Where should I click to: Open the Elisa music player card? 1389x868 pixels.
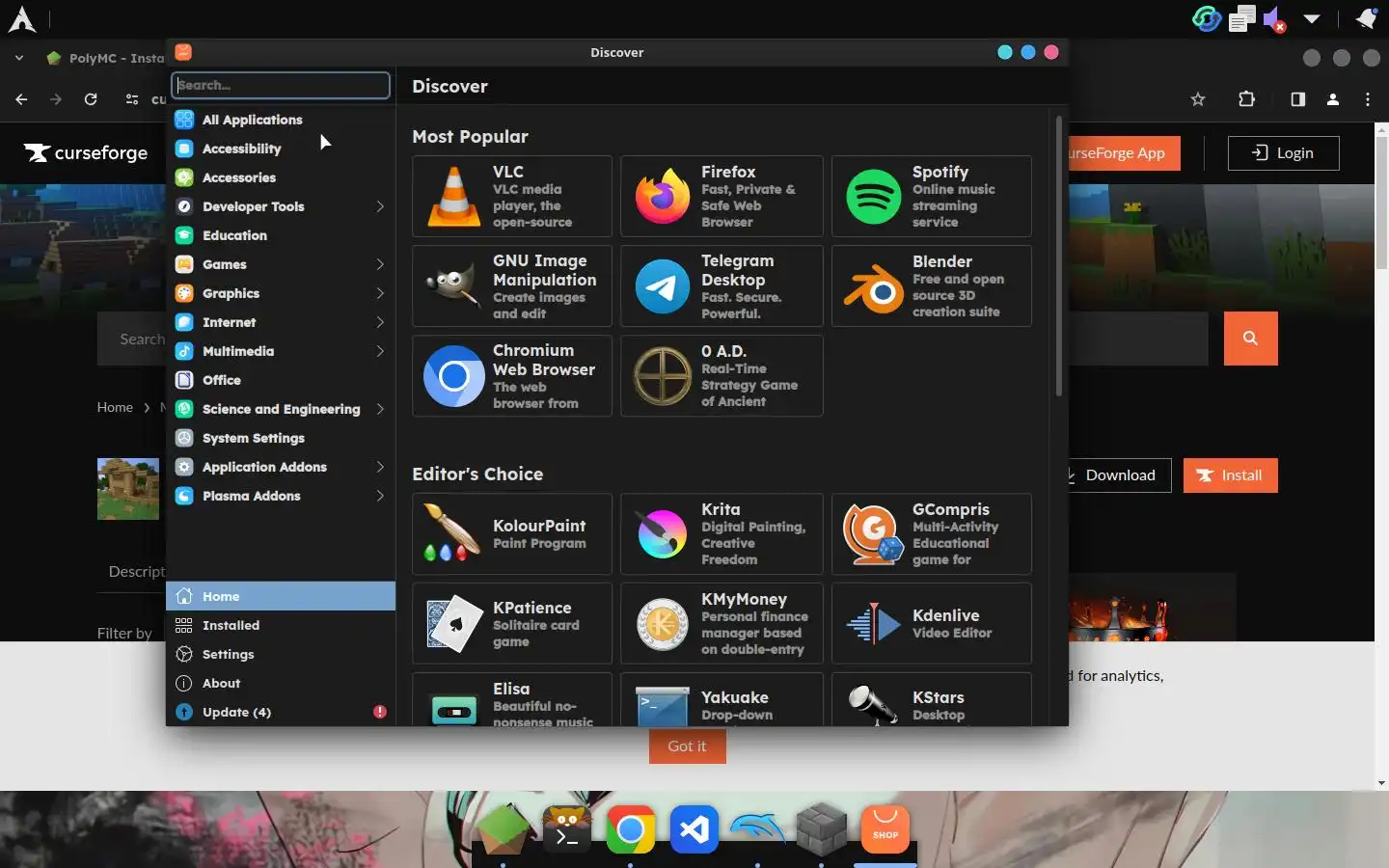[x=512, y=699]
